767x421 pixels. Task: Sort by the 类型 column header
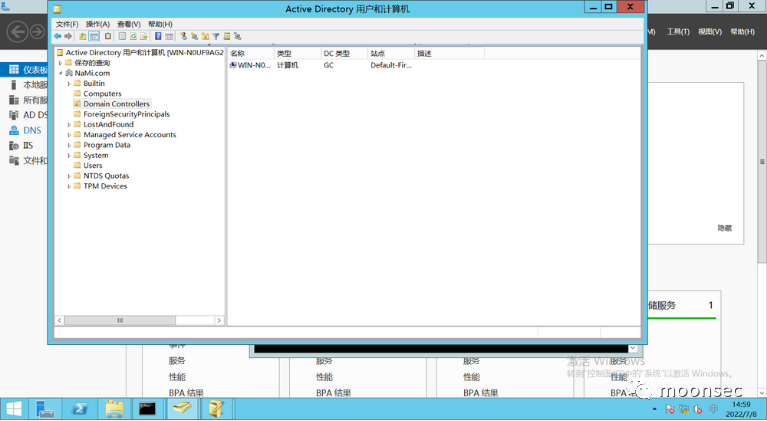click(297, 53)
